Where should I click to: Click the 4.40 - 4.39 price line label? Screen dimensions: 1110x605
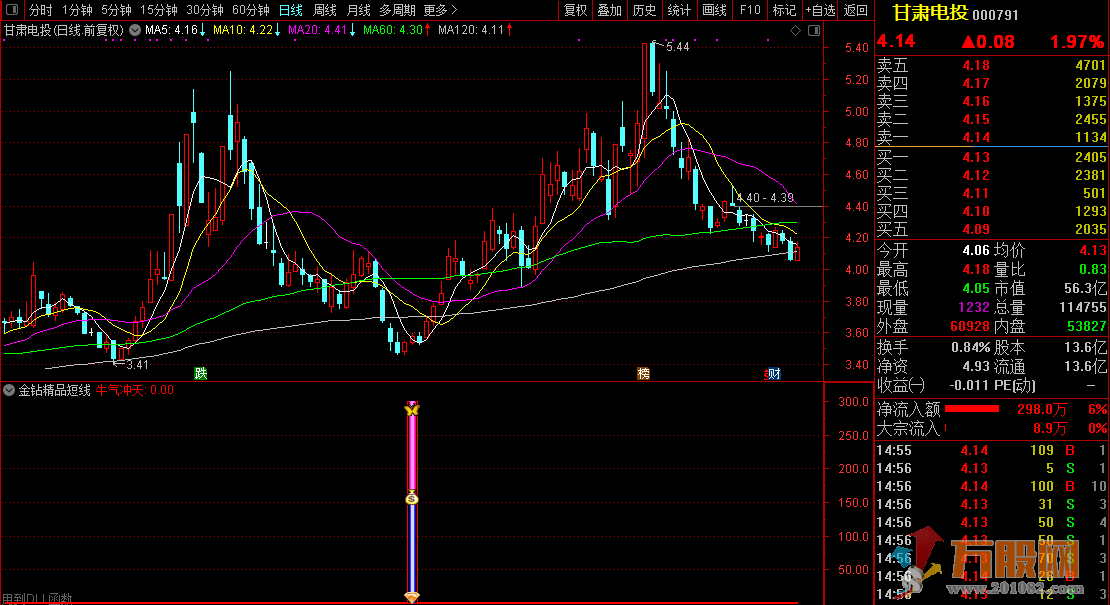pyautogui.click(x=765, y=198)
